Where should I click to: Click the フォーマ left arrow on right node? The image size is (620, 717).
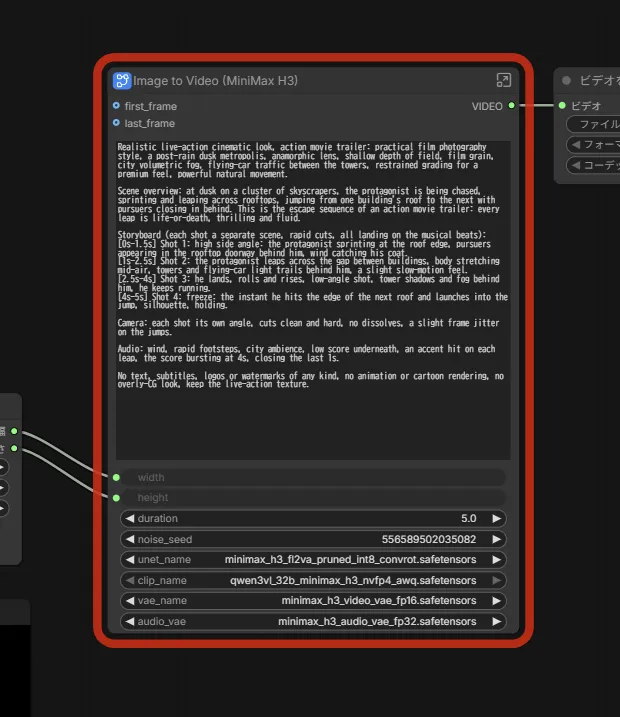click(576, 144)
